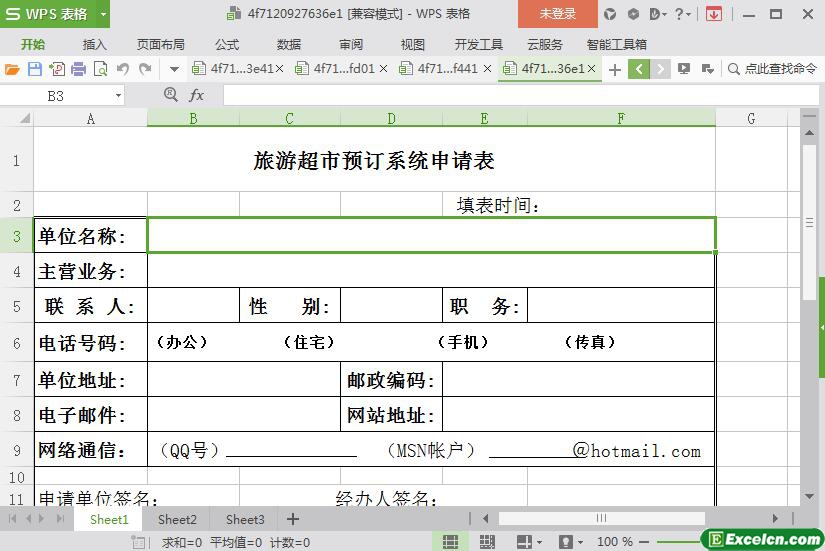The width and height of the screenshot is (825, 551).
Task: Open print preview from the toolbar
Action: 100,69
